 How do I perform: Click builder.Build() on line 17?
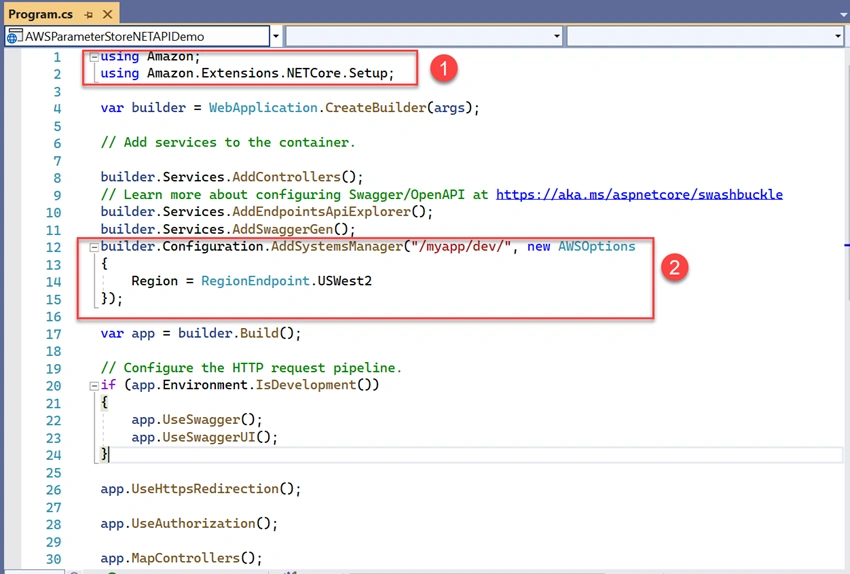(x=239, y=333)
